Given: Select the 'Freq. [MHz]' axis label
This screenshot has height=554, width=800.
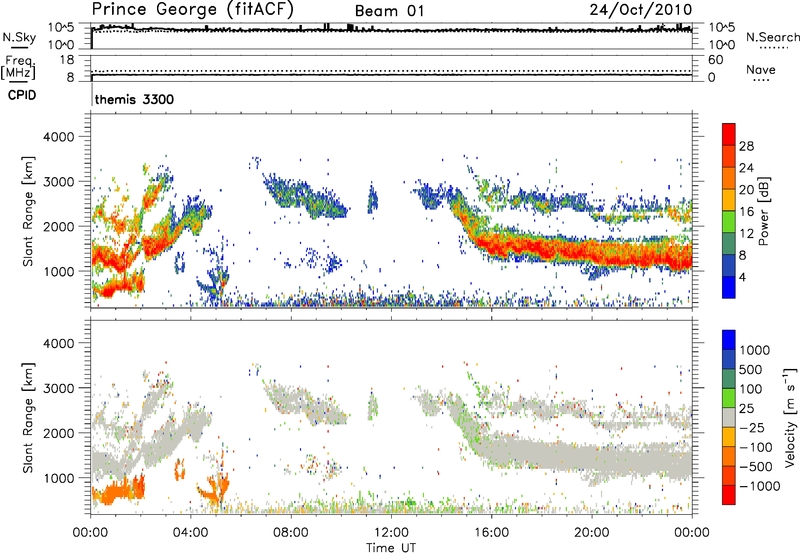Looking at the screenshot, I should tap(18, 68).
